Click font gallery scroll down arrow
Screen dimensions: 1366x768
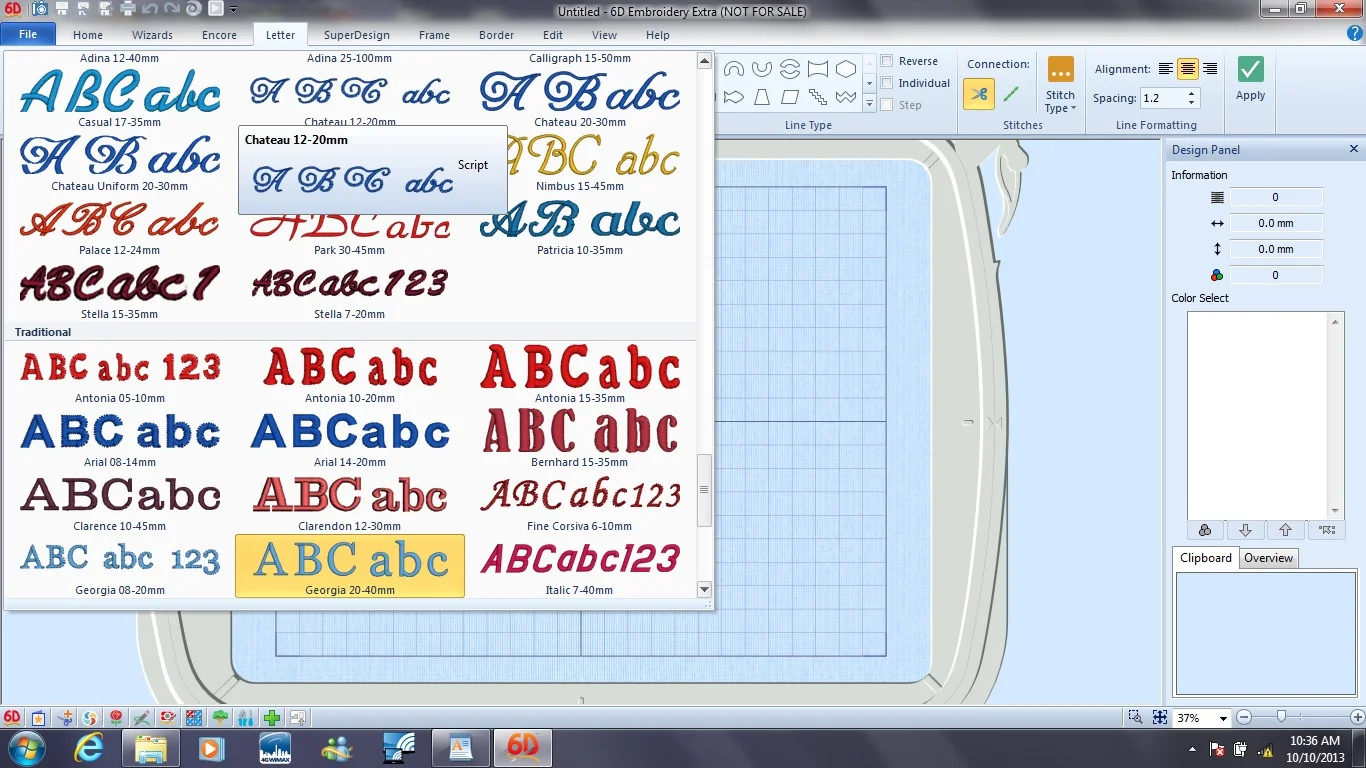tap(704, 590)
